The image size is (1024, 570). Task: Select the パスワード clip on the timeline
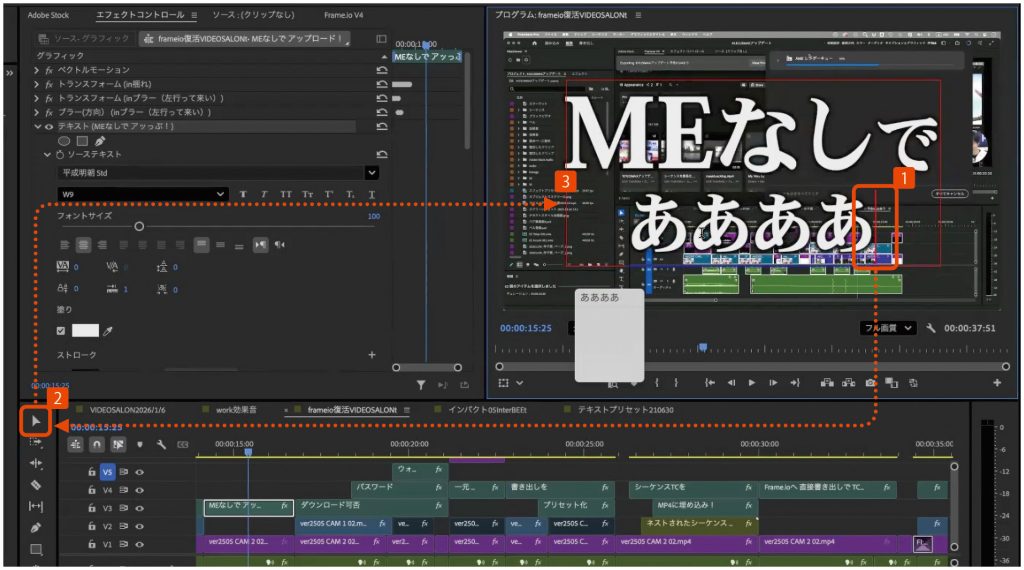tap(375, 488)
